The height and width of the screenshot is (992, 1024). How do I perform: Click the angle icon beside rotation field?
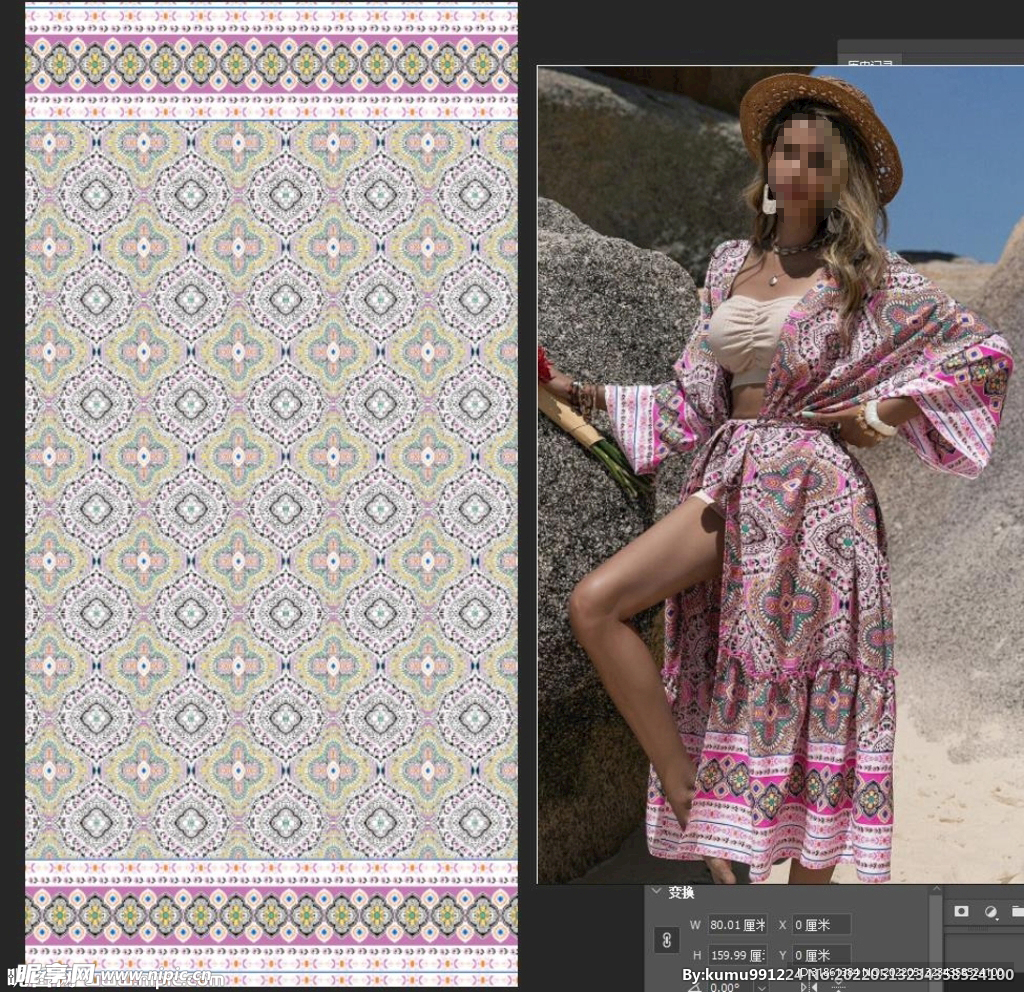pos(695,986)
